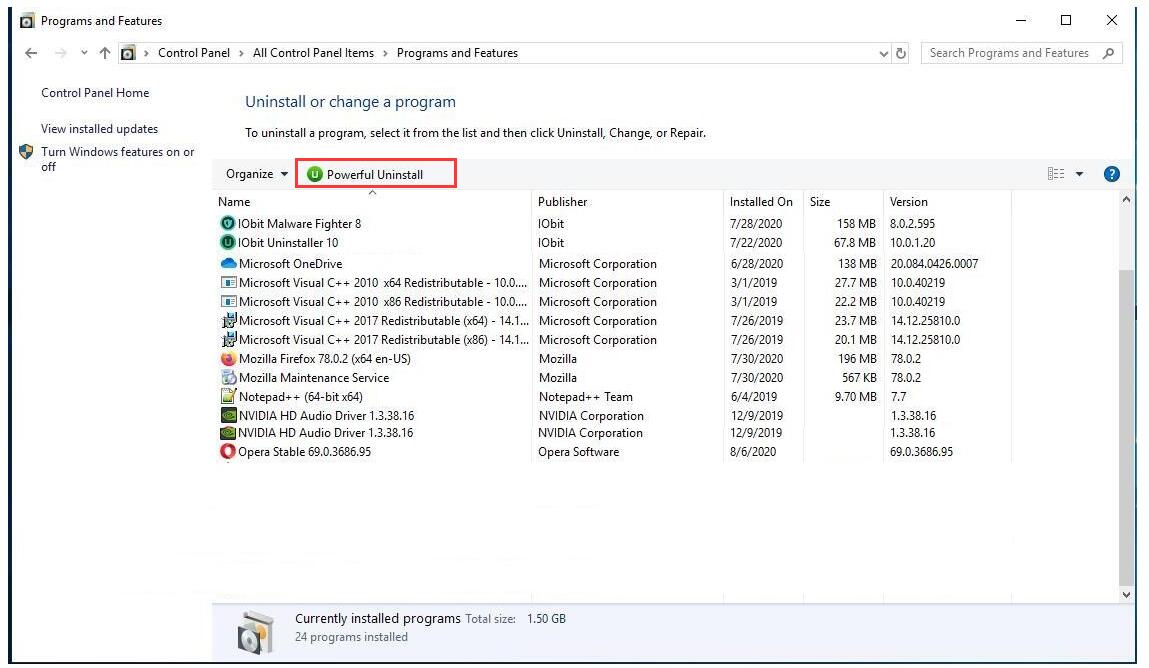The image size is (1149, 668).
Task: Click the Programs and Features breadcrumb
Action: (457, 53)
